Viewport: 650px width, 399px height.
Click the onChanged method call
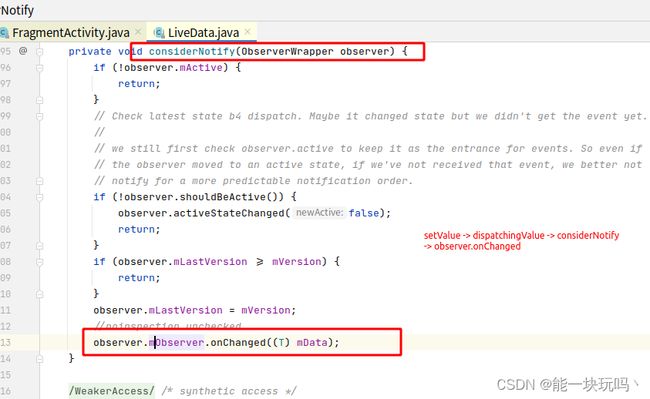coord(238,342)
